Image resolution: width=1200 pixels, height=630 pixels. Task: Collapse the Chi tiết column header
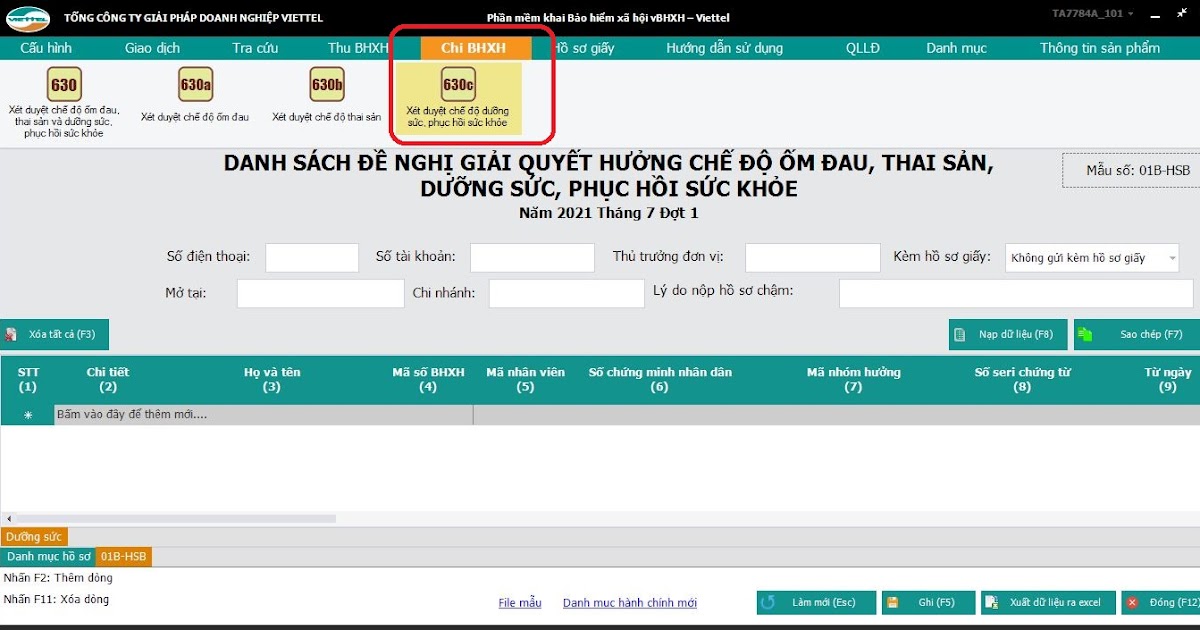click(x=107, y=380)
